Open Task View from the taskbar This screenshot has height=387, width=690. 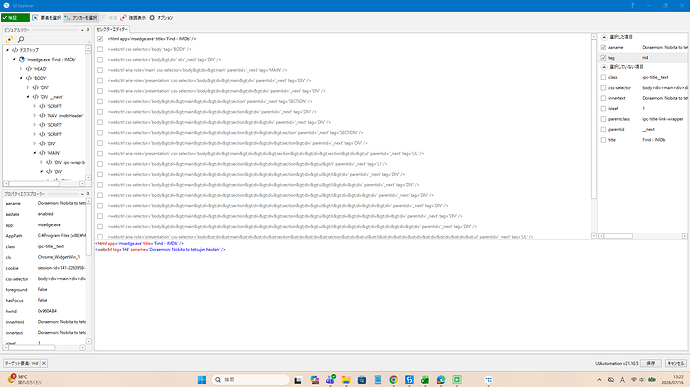[298, 380]
